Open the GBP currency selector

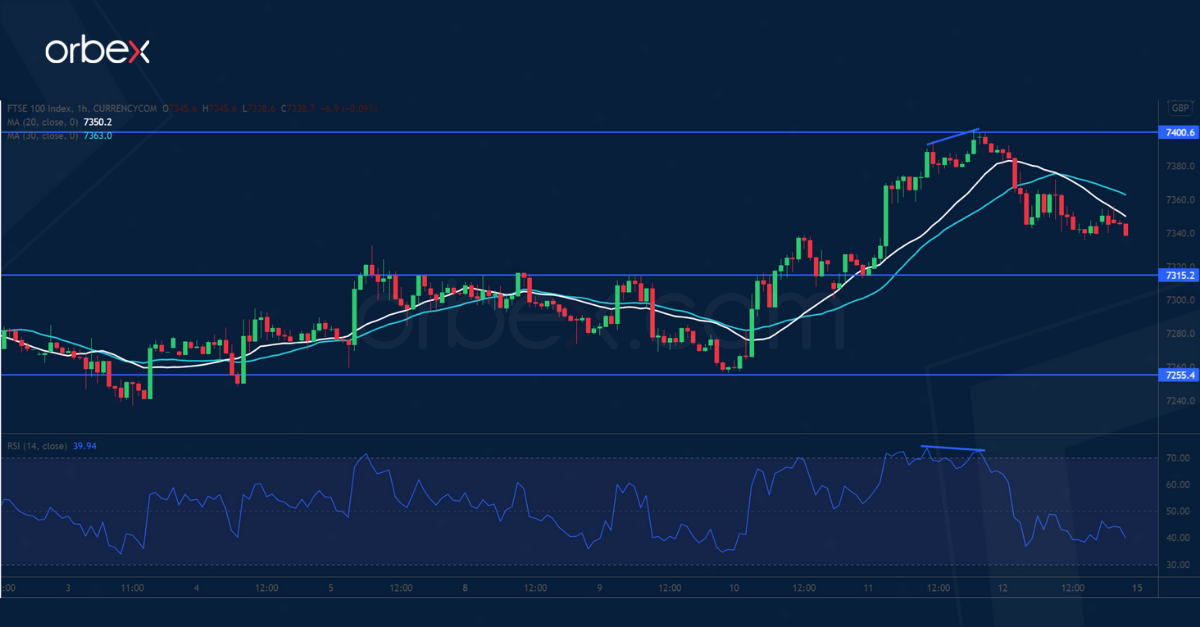[x=1180, y=107]
